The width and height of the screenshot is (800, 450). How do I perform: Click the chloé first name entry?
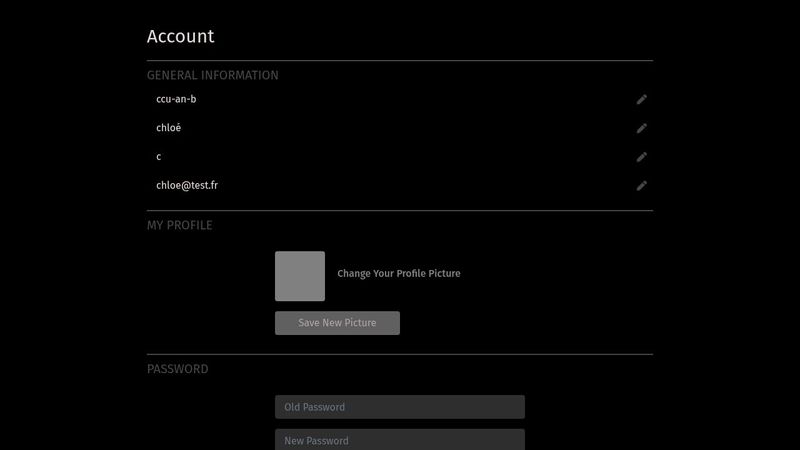tap(168, 128)
